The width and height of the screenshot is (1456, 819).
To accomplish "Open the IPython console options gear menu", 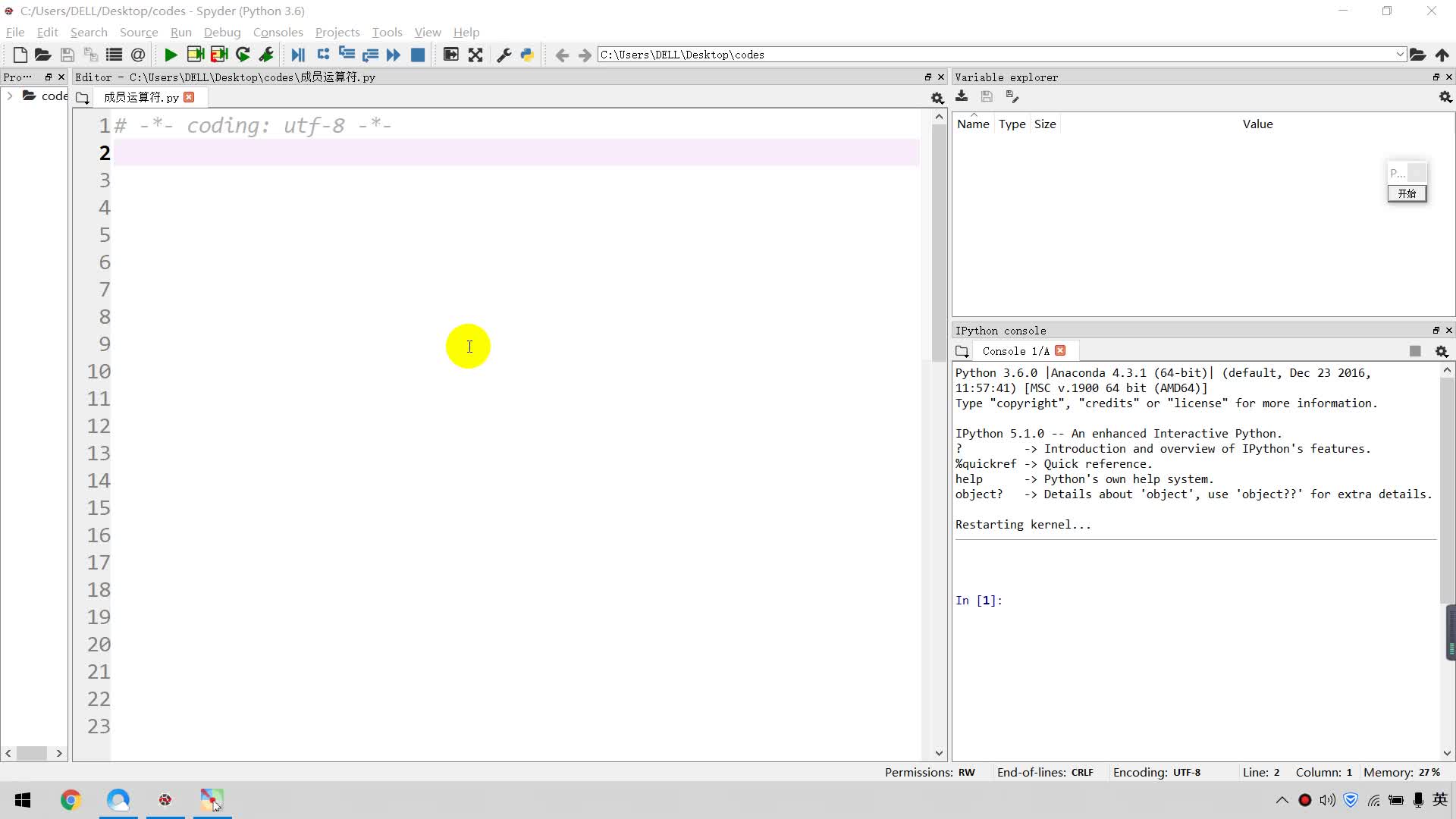I will pos(1442,351).
